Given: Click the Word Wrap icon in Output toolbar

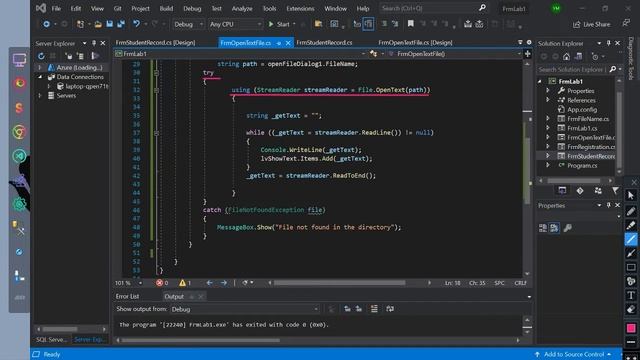Looking at the screenshot, I should (x=390, y=309).
